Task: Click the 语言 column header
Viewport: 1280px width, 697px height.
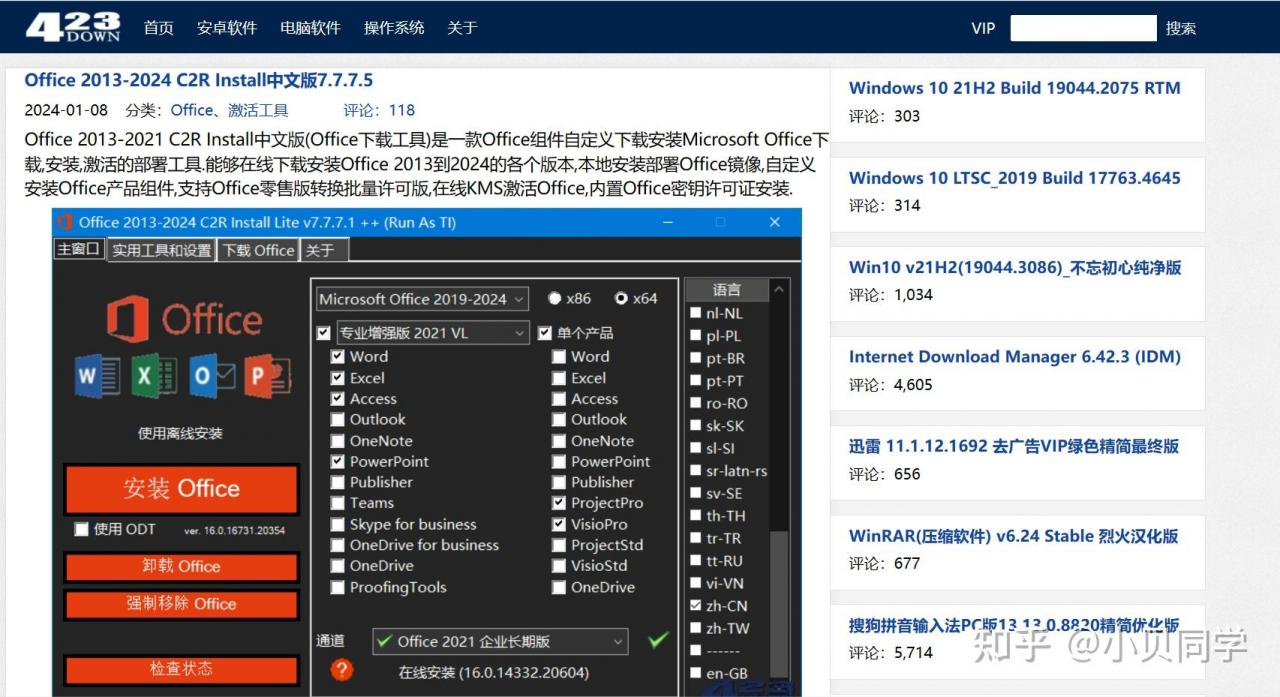Action: (727, 290)
